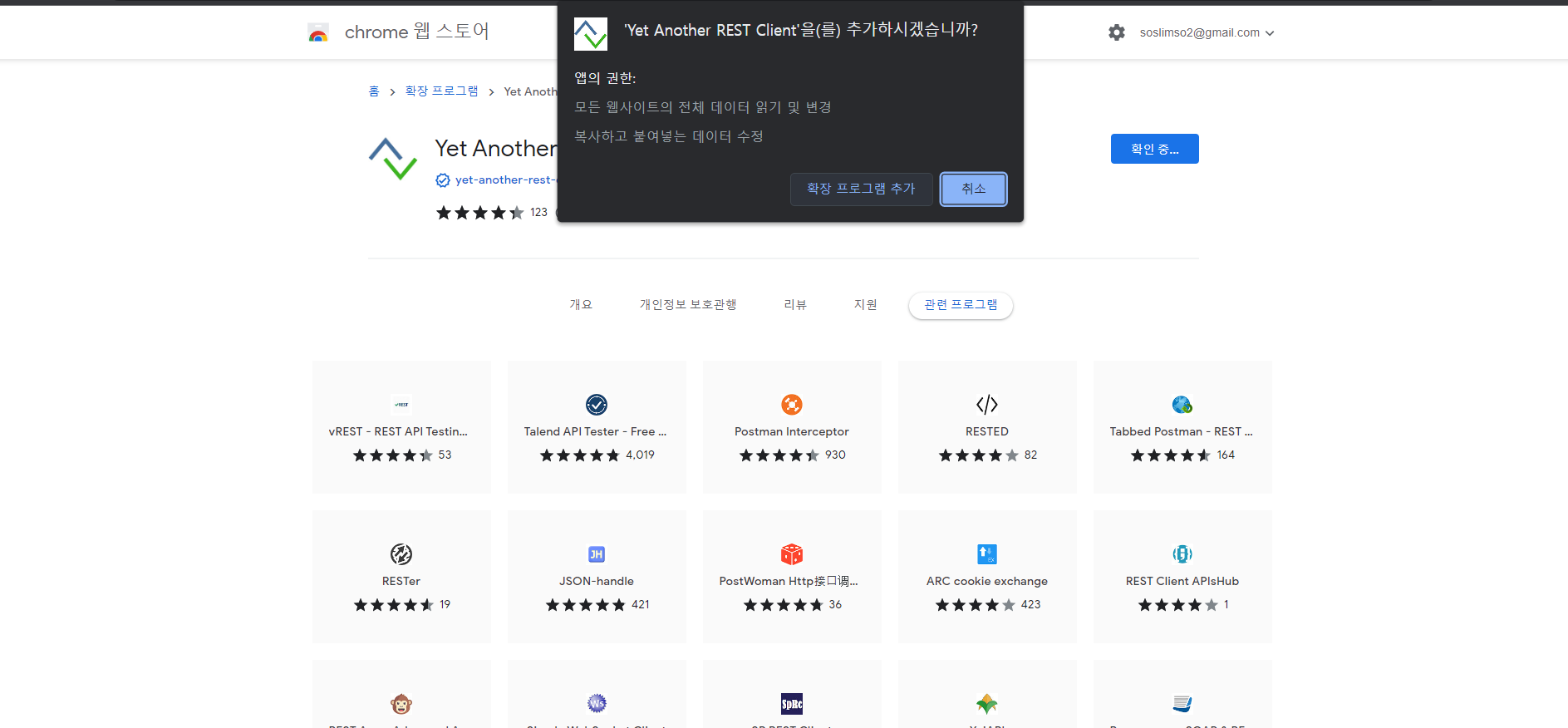The width and height of the screenshot is (1568, 728).
Task: Open the Talend API Tester - Free title
Action: point(595,431)
